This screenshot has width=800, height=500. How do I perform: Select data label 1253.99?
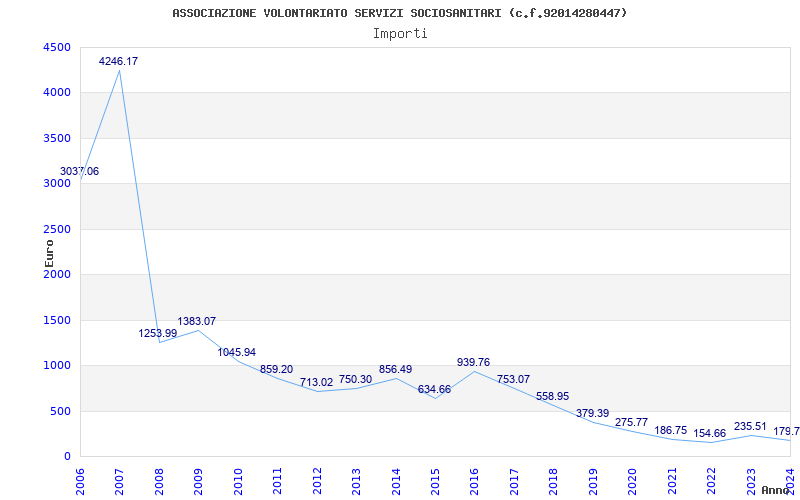pyautogui.click(x=158, y=333)
